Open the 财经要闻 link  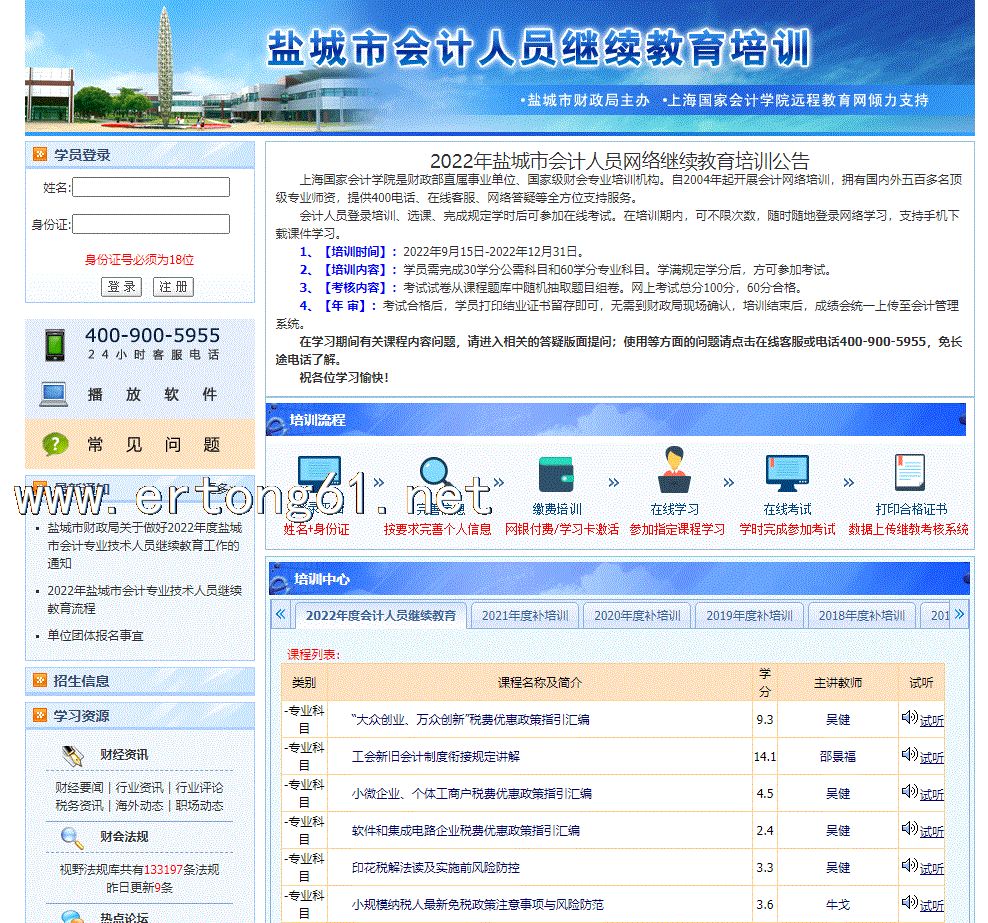pos(79,788)
